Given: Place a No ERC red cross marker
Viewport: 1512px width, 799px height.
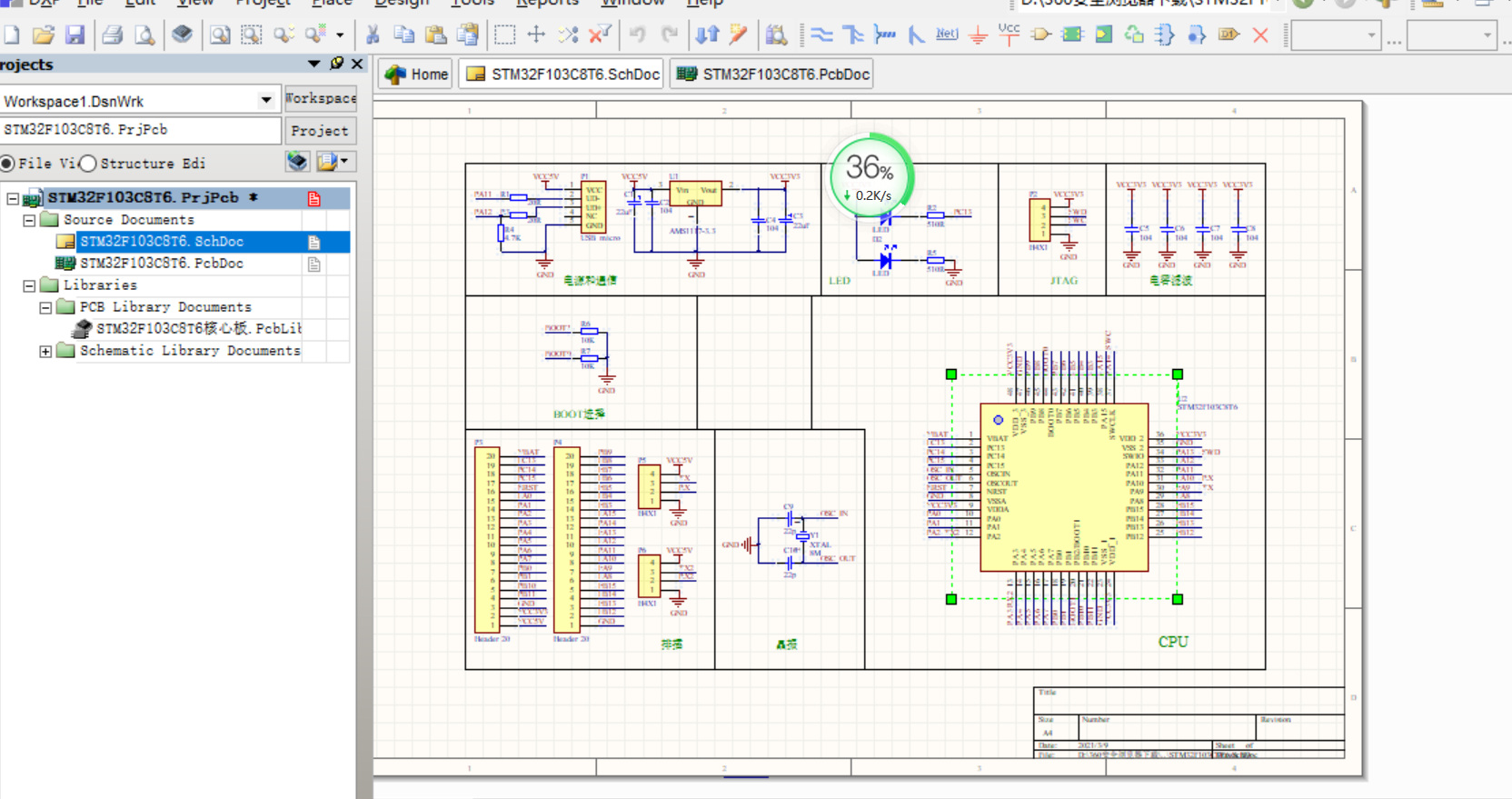Looking at the screenshot, I should 1260,35.
